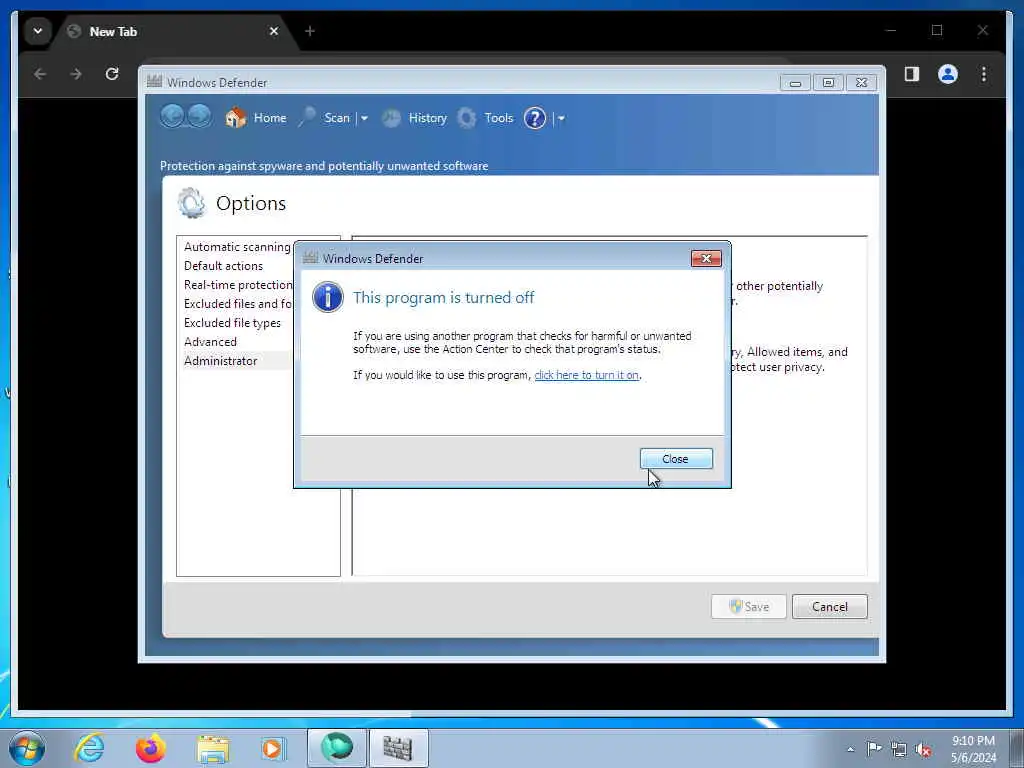
Task: Expand the Help options dropdown arrow
Action: [561, 118]
